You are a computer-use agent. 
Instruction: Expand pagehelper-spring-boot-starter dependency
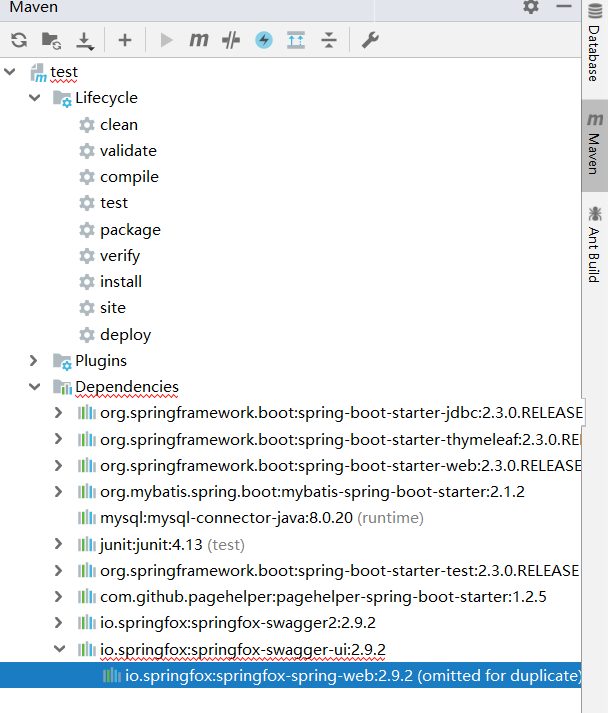coord(59,597)
